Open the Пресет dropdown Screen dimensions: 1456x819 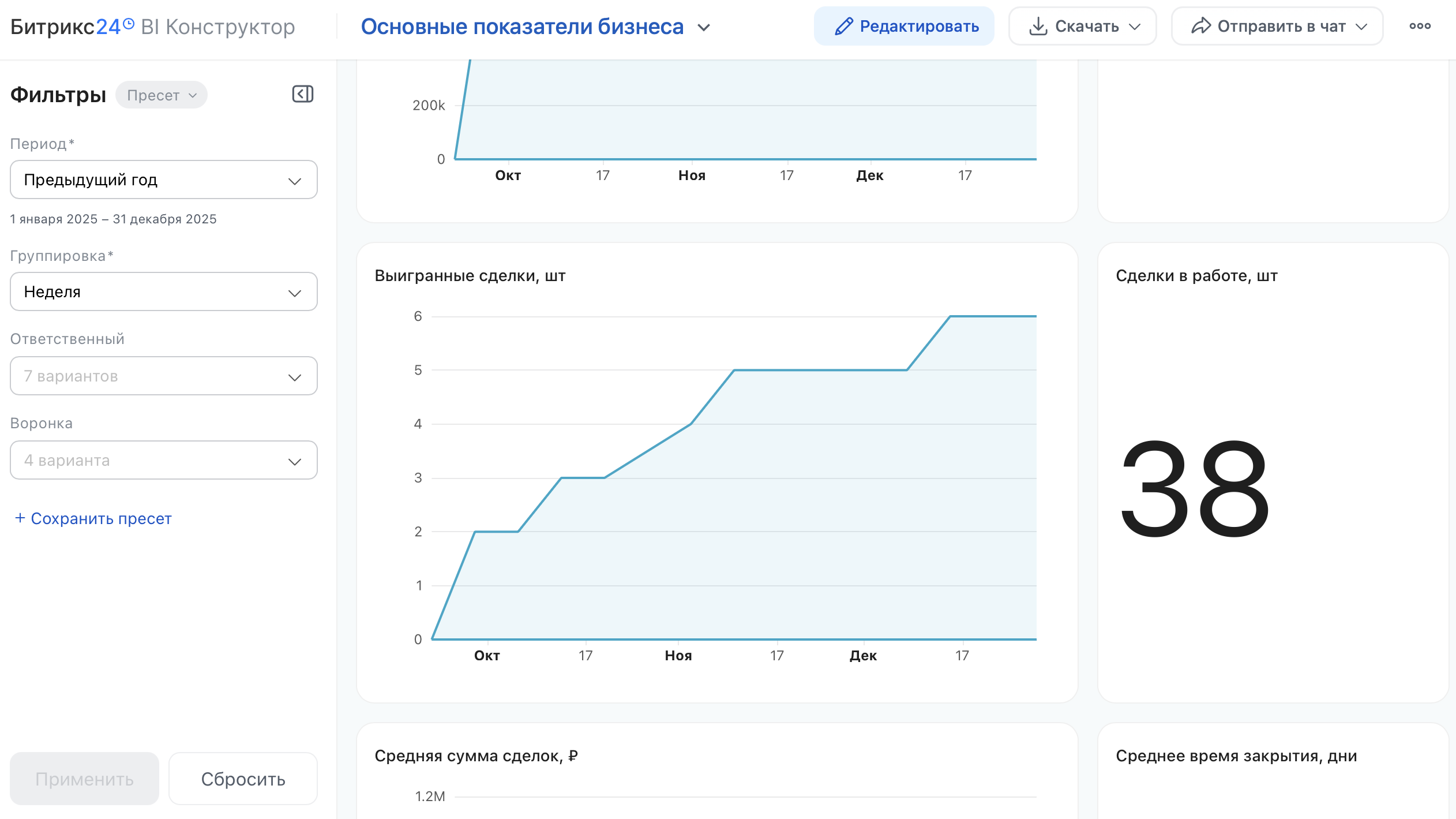tap(162, 95)
